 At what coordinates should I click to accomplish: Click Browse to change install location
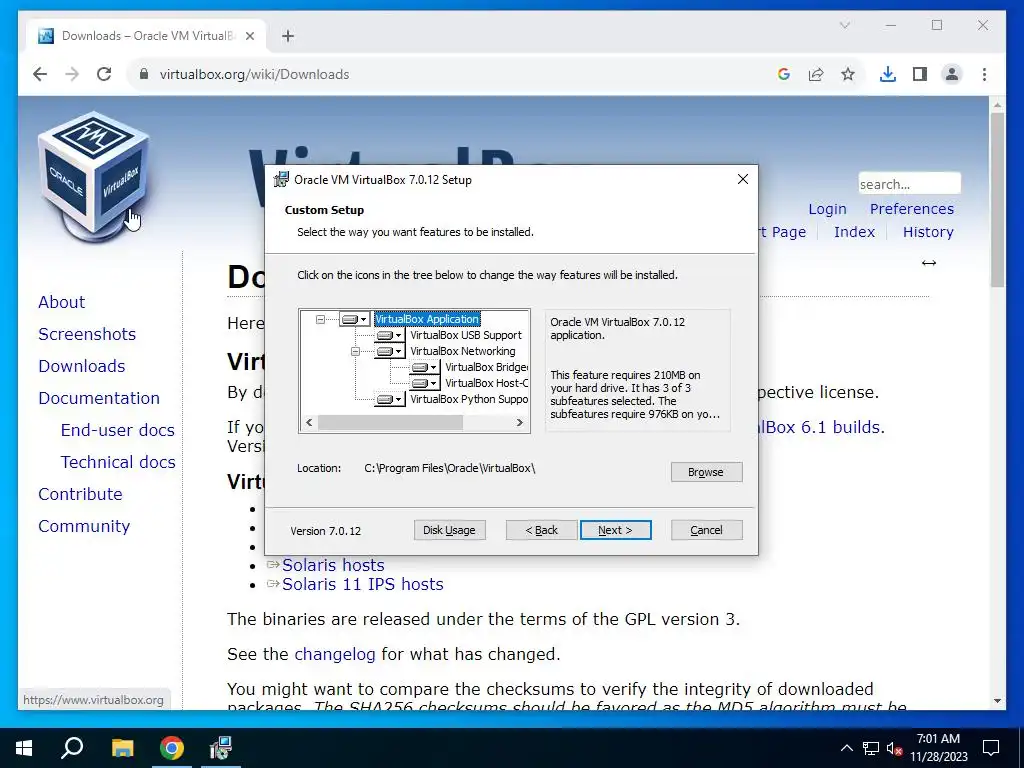pyautogui.click(x=706, y=472)
